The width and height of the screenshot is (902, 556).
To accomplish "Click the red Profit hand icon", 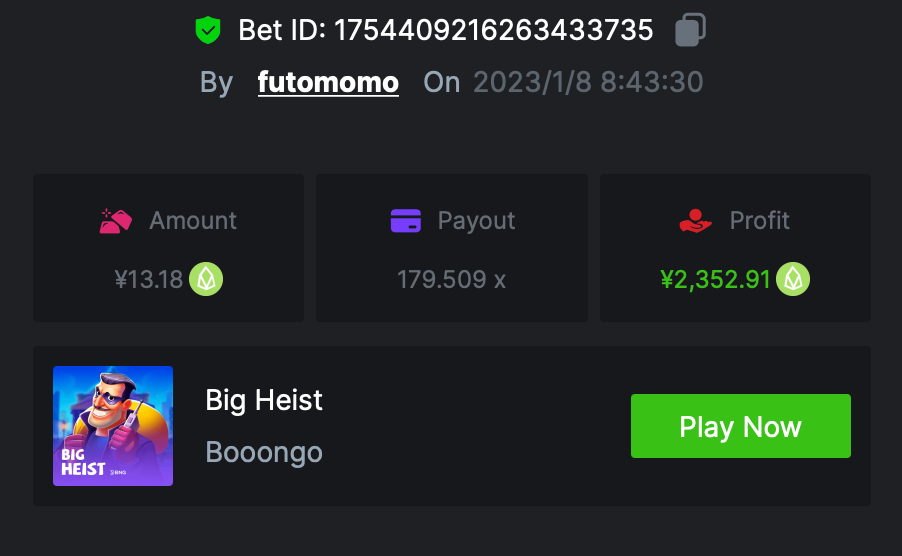I will [695, 220].
